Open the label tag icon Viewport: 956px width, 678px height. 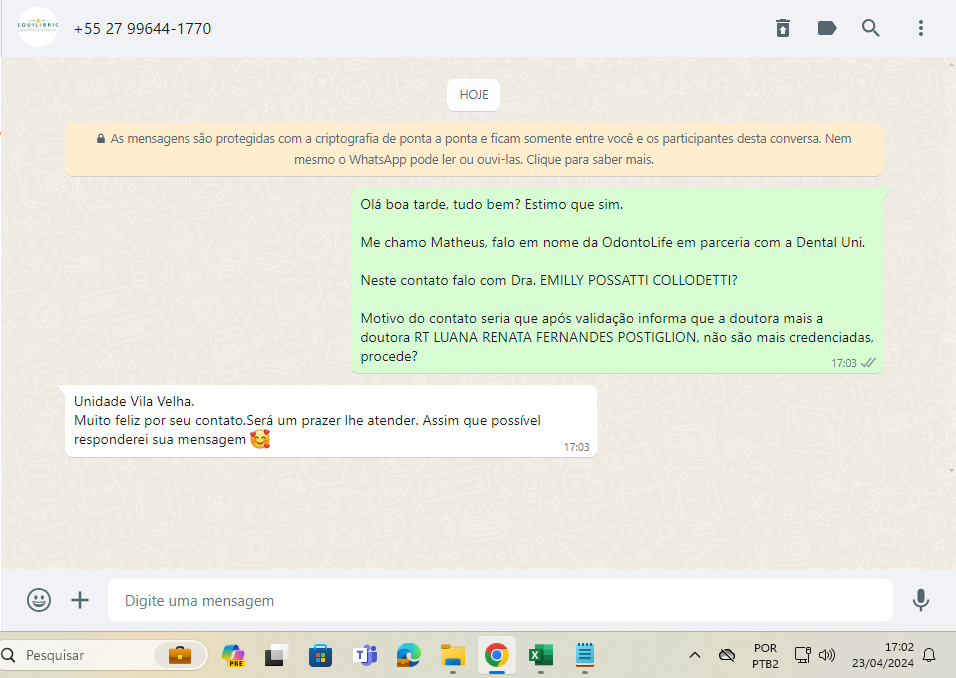pos(827,28)
